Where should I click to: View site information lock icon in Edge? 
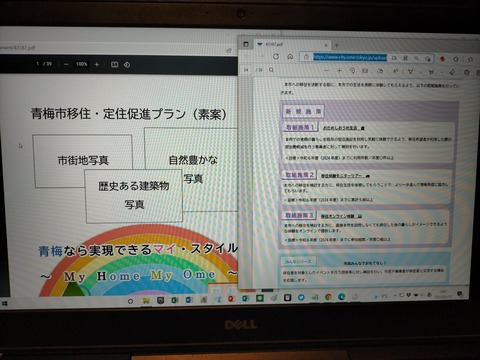[306, 57]
